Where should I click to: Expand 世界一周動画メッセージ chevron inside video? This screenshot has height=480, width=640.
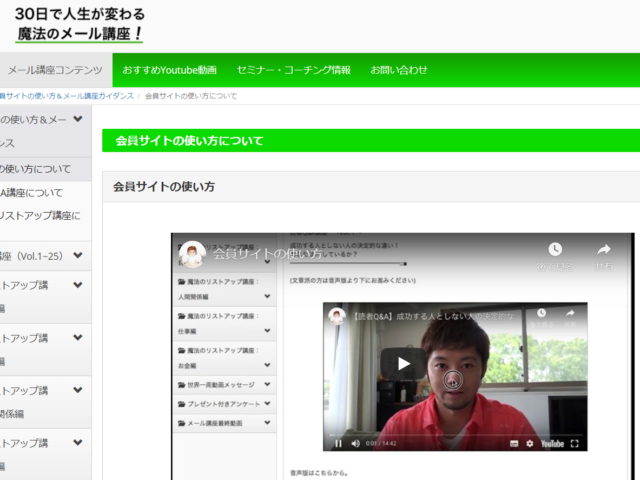(x=267, y=384)
